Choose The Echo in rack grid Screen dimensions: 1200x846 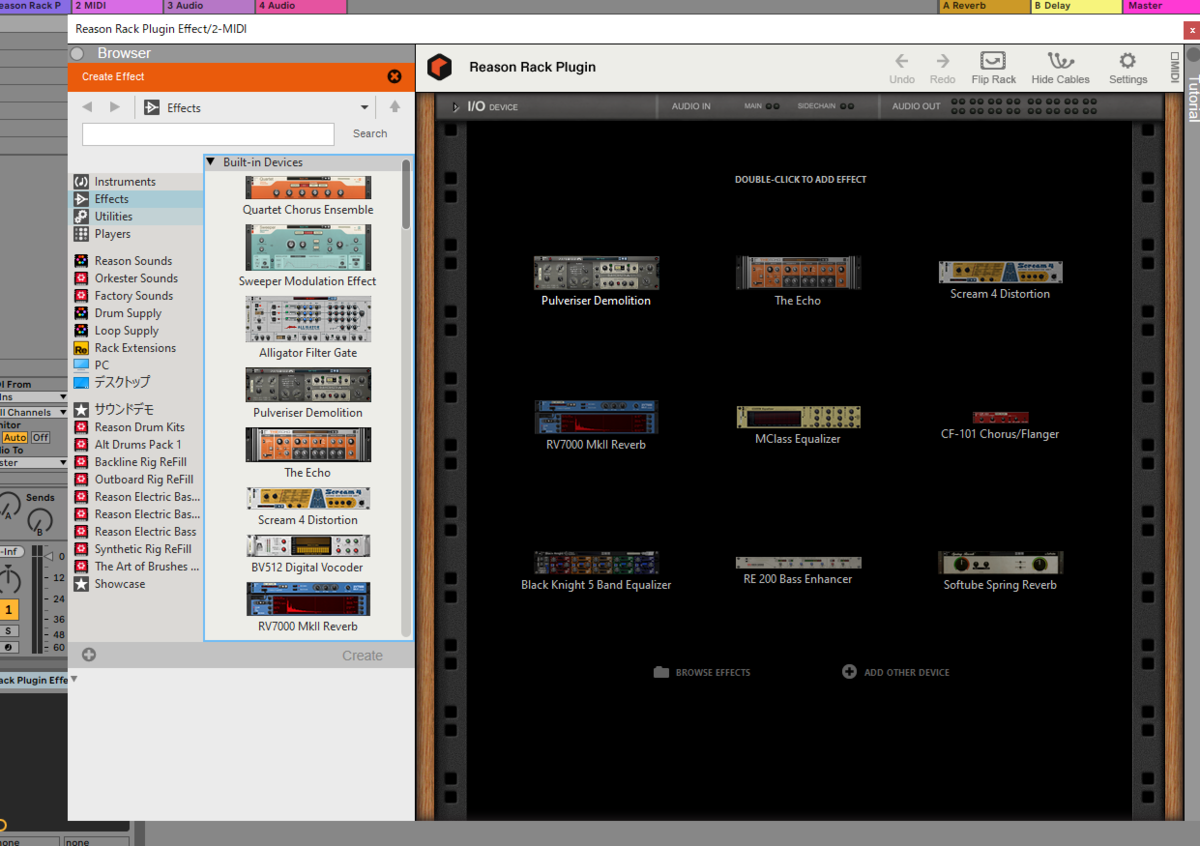[x=798, y=281]
